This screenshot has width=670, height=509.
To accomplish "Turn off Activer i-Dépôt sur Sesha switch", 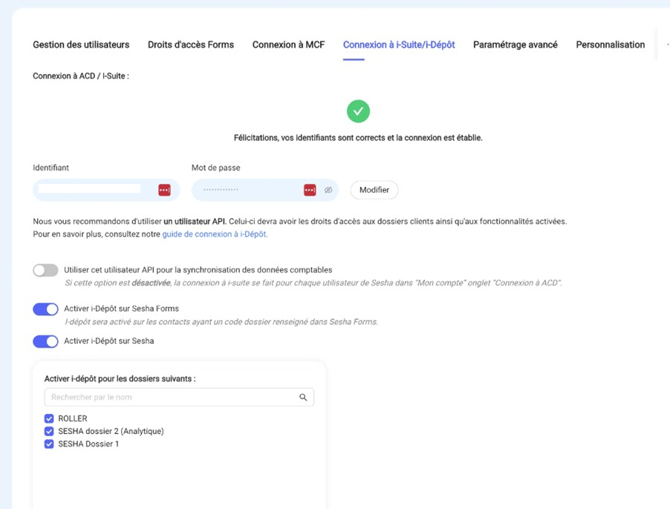I will 45,341.
